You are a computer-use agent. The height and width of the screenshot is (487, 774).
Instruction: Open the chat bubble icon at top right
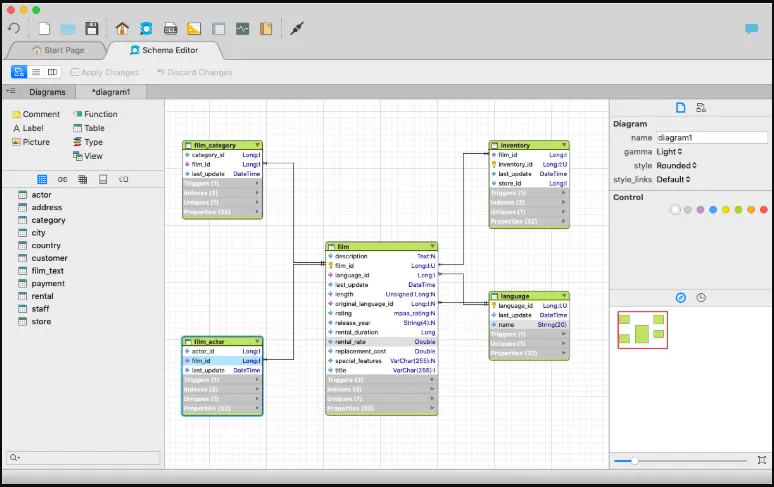click(751, 29)
